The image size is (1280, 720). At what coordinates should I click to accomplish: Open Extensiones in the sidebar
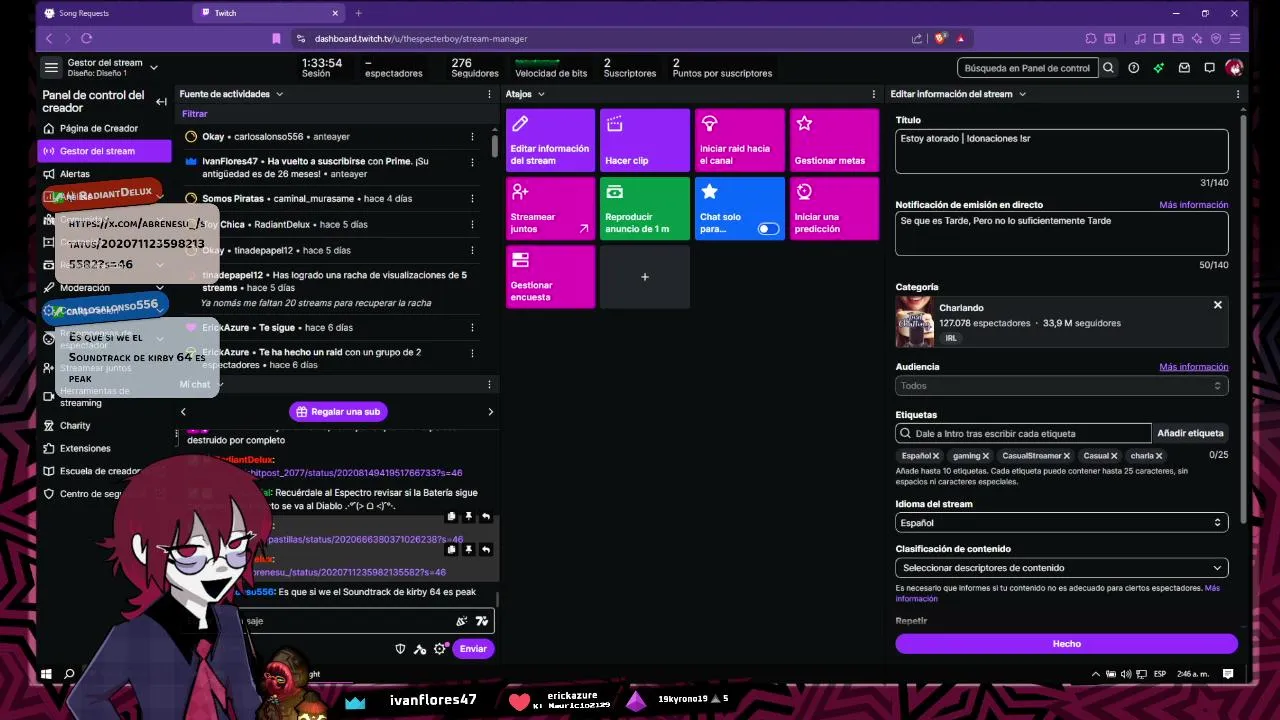tap(85, 449)
